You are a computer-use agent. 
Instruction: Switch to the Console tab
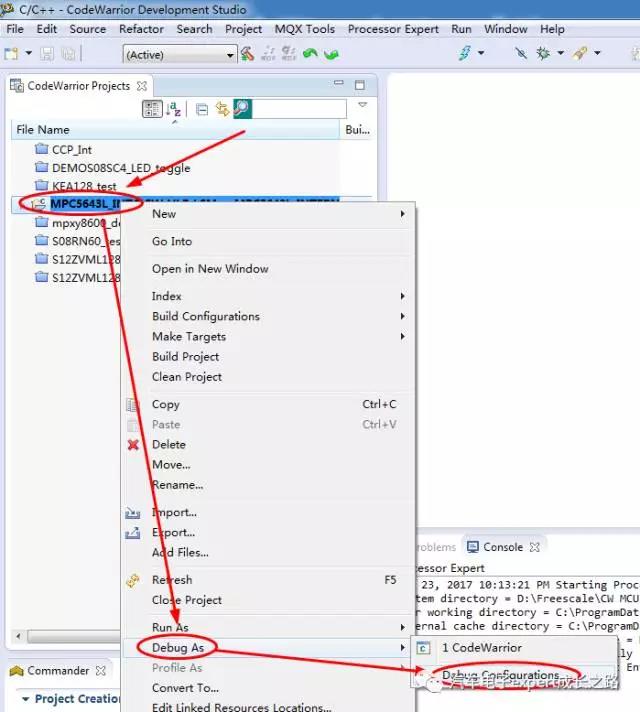pyautogui.click(x=503, y=547)
